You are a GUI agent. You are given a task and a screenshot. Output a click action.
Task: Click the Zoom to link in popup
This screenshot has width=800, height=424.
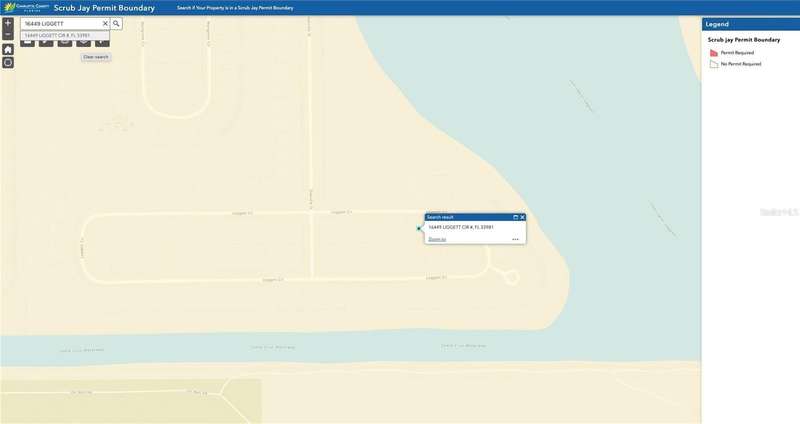click(437, 239)
